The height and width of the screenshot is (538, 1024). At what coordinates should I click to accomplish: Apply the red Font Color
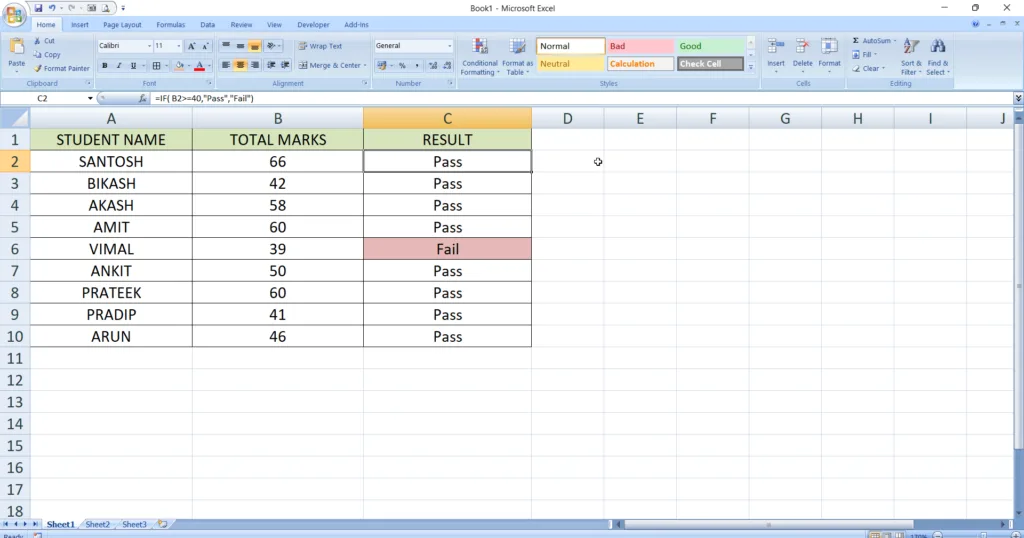point(200,65)
